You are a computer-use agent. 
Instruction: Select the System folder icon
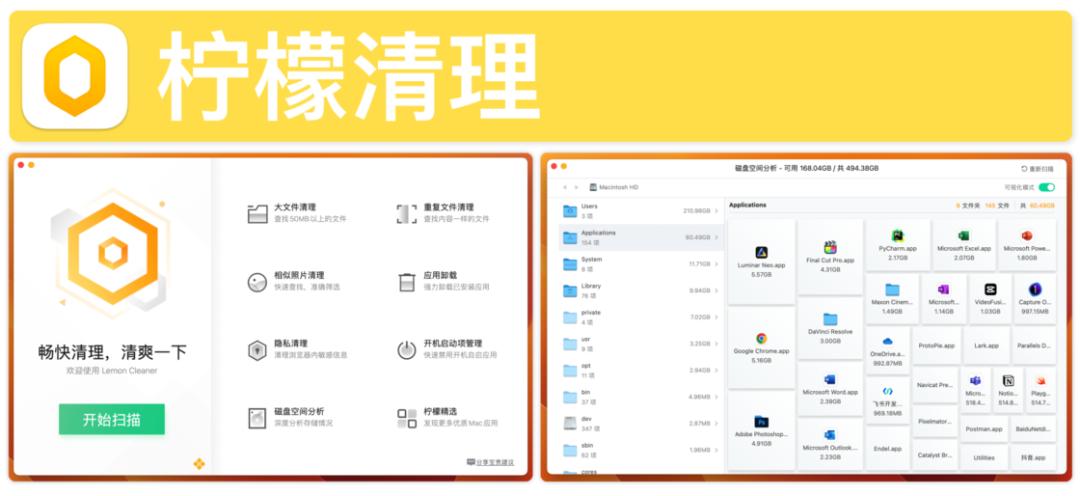click(x=570, y=264)
